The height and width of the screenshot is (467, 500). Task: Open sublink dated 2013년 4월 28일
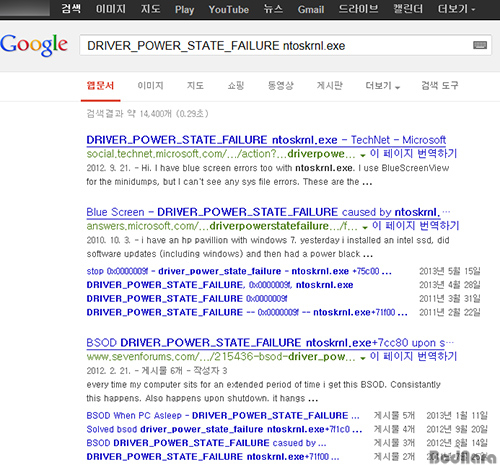(x=220, y=285)
